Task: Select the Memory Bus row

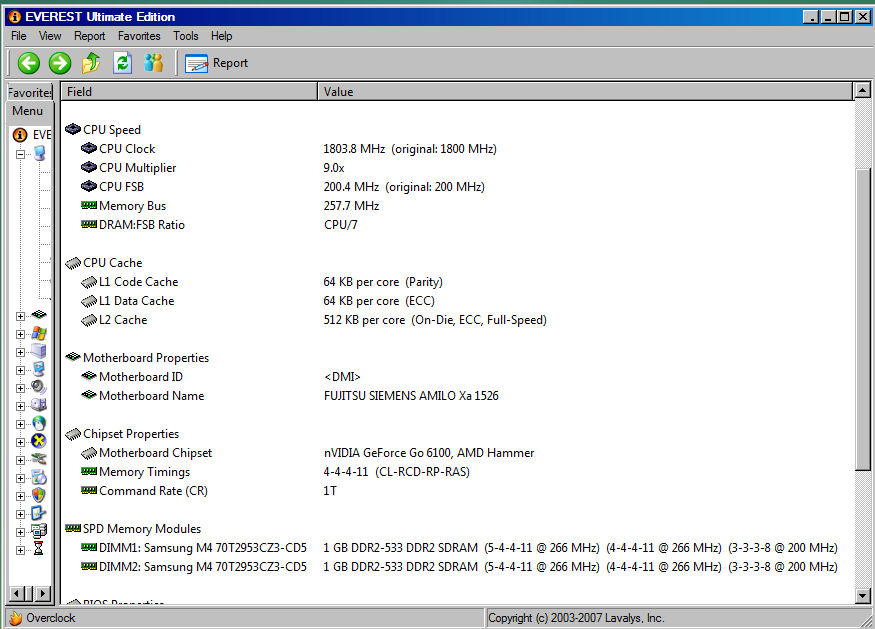Action: (x=456, y=206)
